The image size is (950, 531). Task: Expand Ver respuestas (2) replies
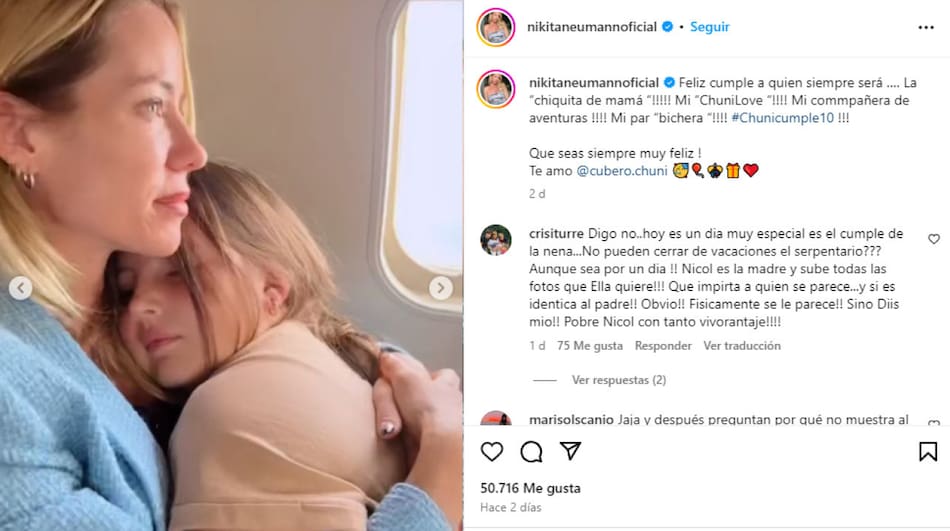click(619, 380)
